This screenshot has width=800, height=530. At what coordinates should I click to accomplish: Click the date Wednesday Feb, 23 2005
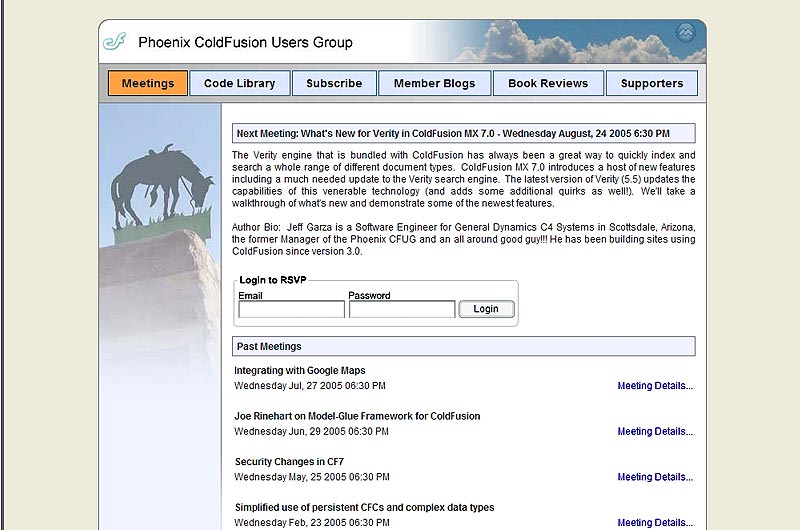click(x=312, y=523)
